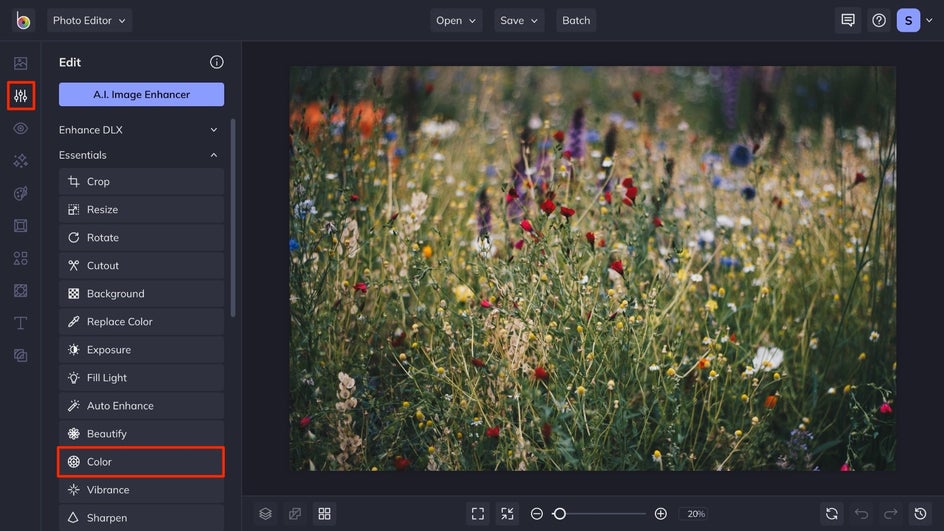Click the undo arrow icon
The height and width of the screenshot is (531, 944).
point(861,514)
